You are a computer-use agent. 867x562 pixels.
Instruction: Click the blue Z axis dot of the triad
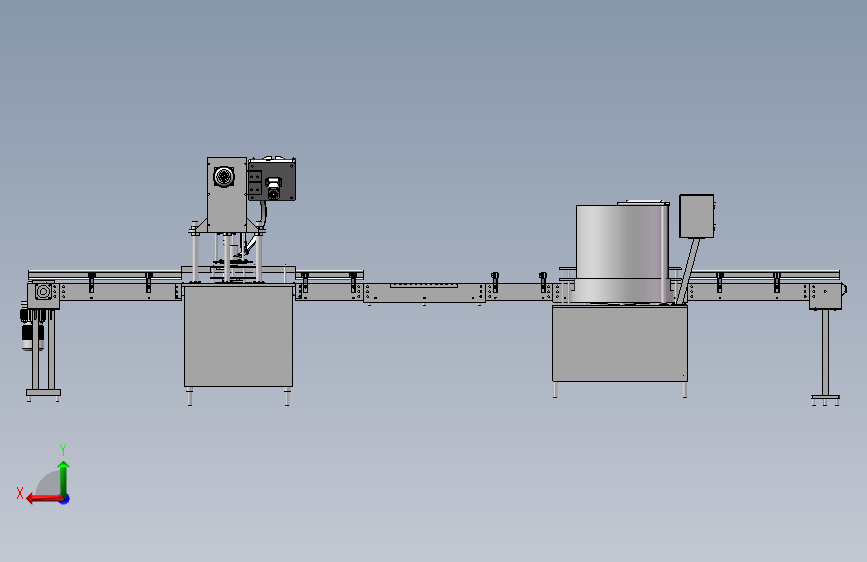[65, 499]
